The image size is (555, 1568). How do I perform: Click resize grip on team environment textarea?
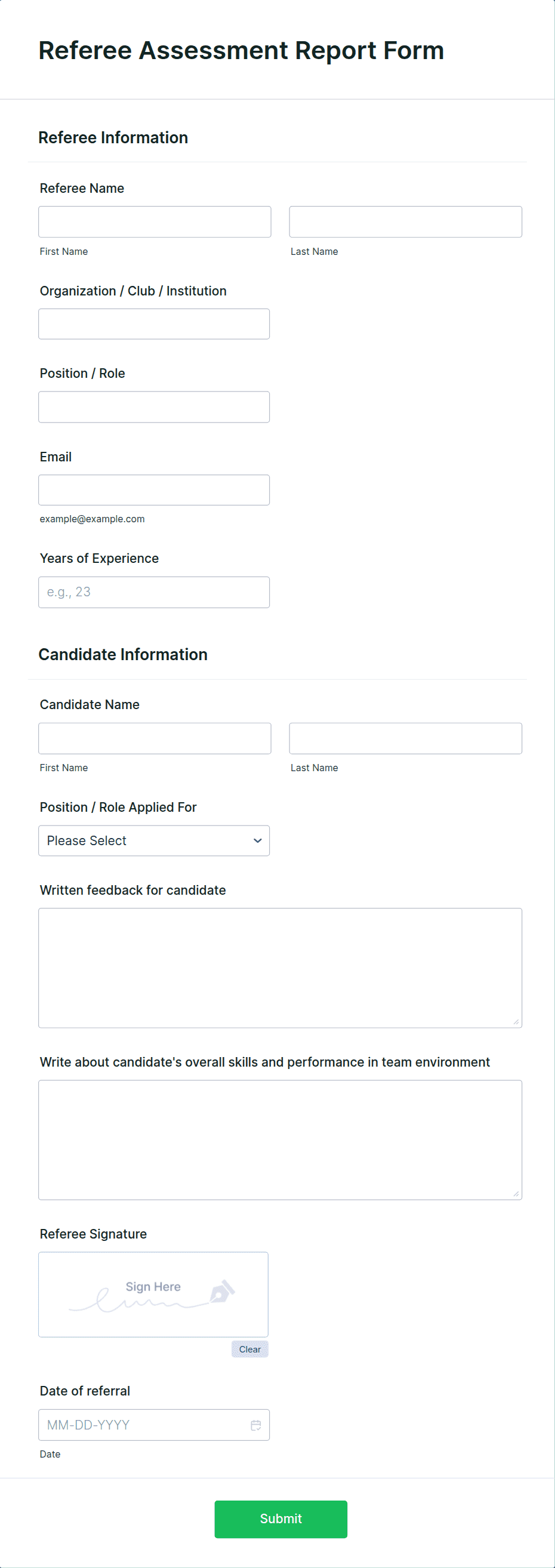pos(516,1194)
